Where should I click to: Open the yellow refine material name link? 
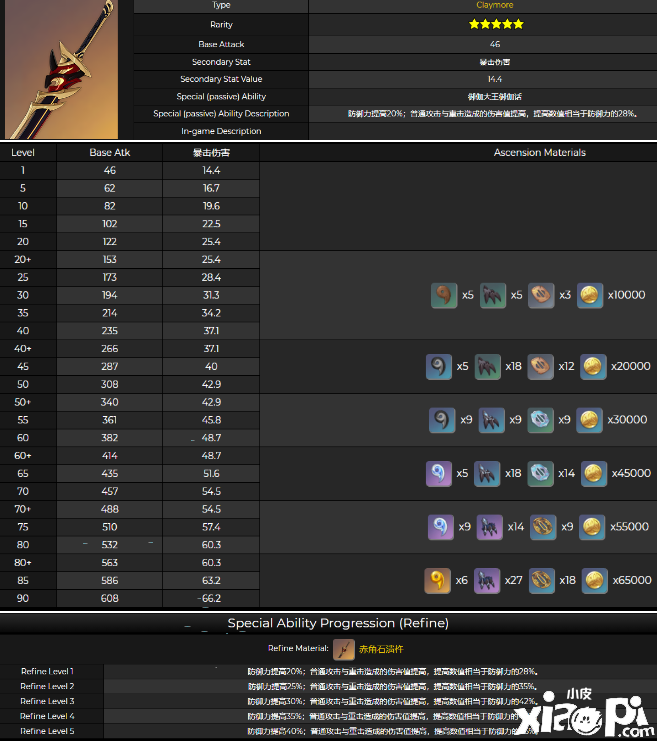[381, 649]
